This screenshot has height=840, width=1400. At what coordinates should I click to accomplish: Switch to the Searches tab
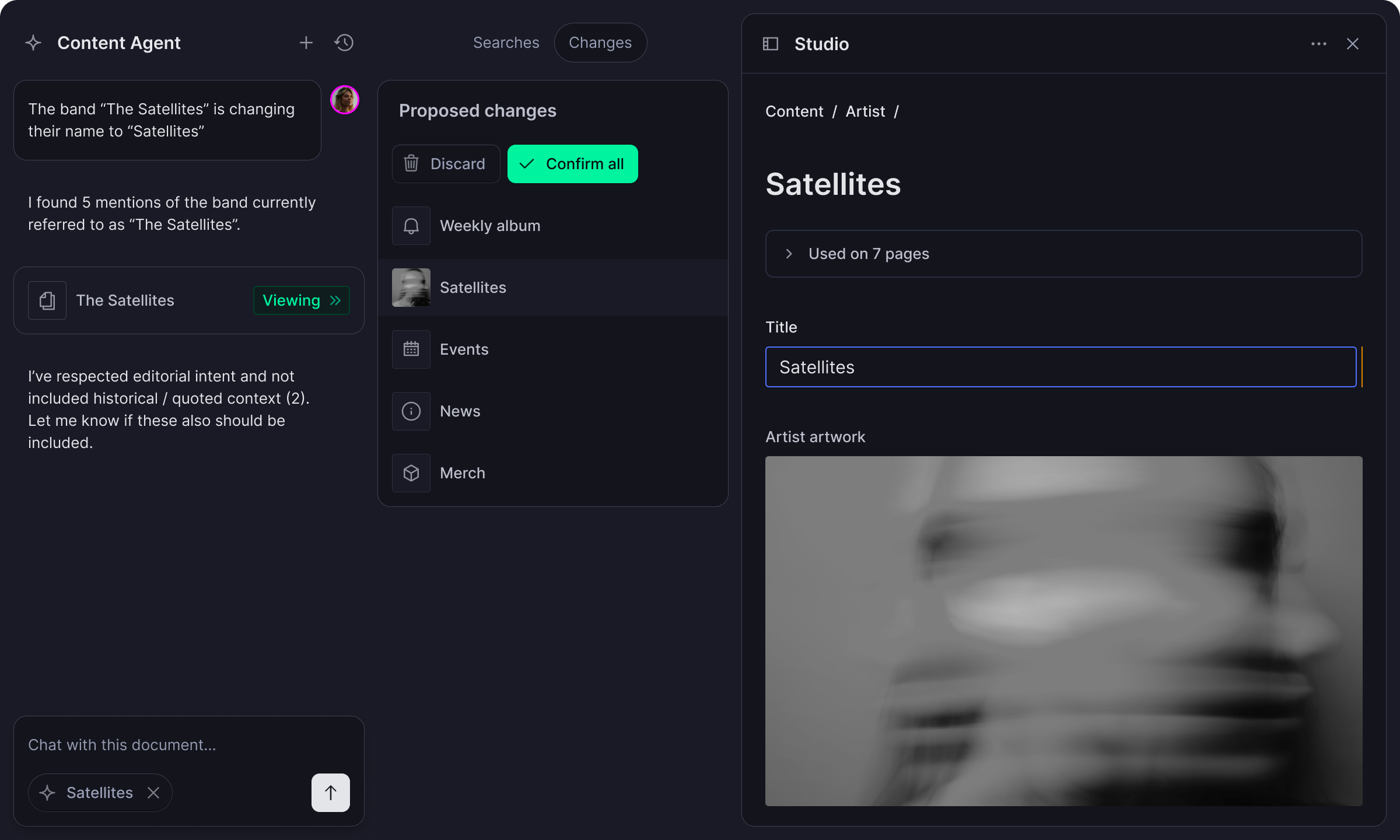click(506, 43)
